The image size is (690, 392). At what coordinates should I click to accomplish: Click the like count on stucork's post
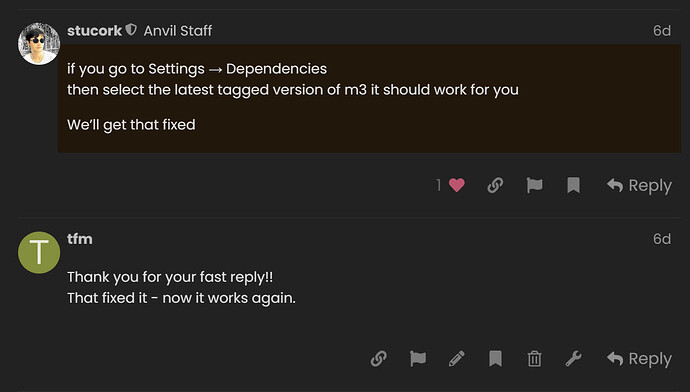(x=438, y=185)
